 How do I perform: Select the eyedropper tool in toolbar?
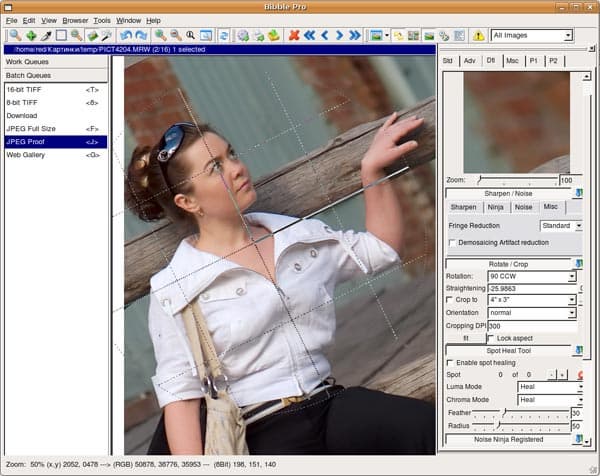point(46,36)
